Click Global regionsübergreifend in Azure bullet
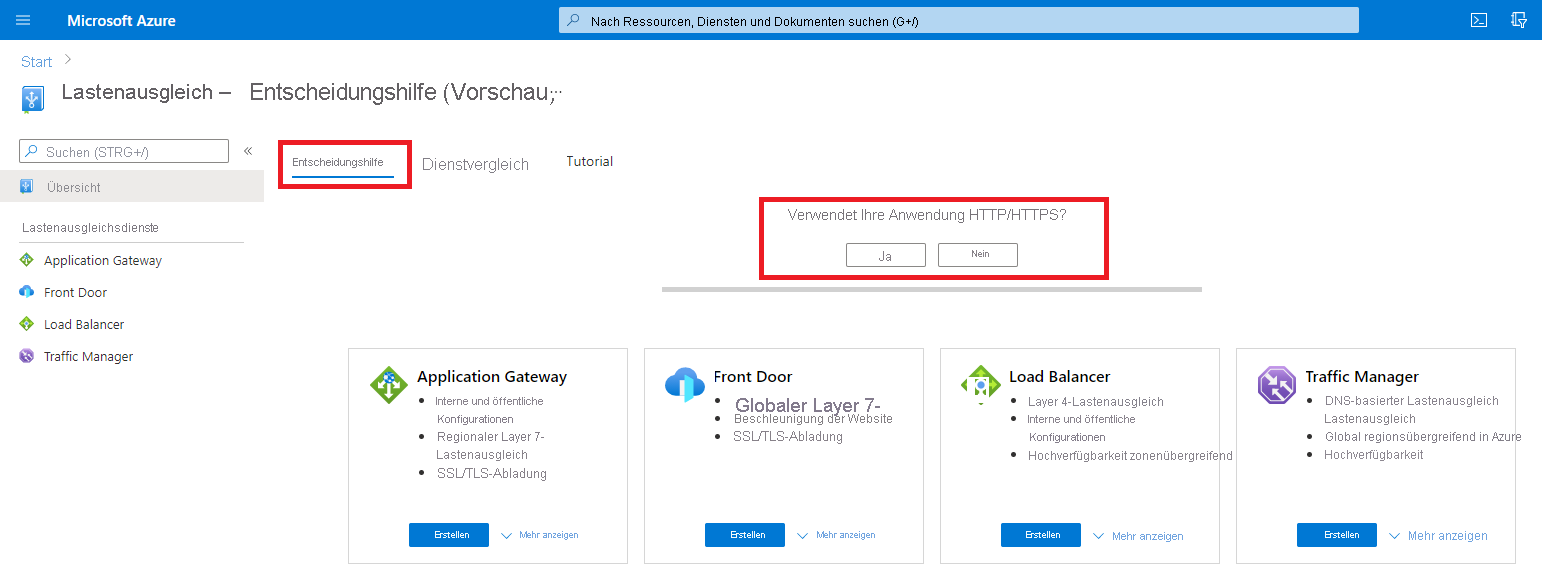This screenshot has height=586, width=1542. pos(1423,437)
